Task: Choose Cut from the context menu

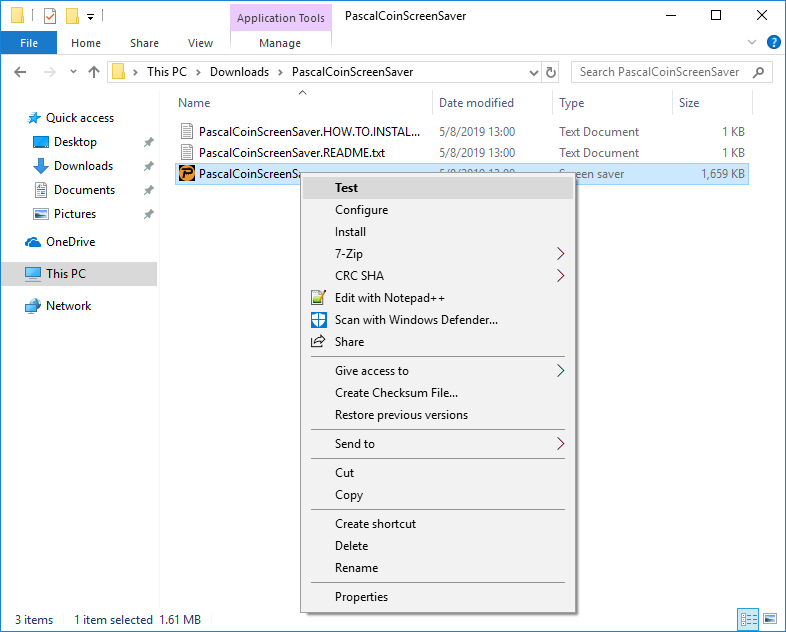Action: pyautogui.click(x=438, y=473)
